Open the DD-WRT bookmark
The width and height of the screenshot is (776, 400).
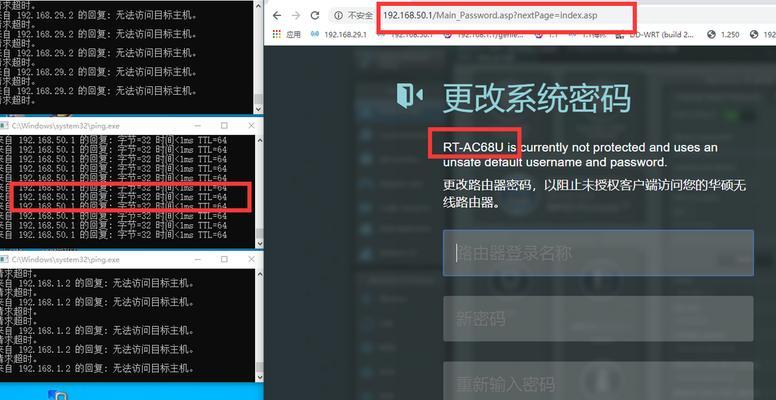tap(656, 35)
